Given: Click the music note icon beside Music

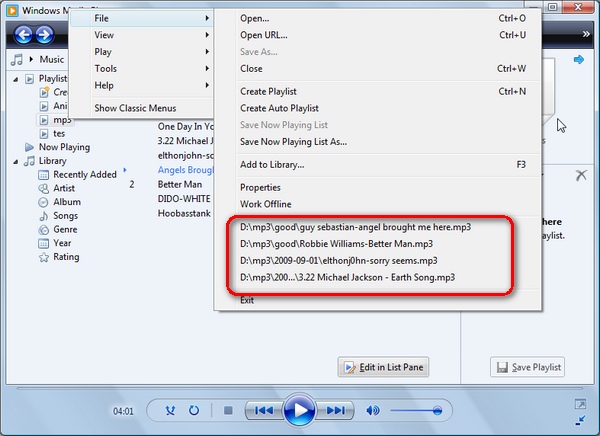Looking at the screenshot, I should 17,59.
